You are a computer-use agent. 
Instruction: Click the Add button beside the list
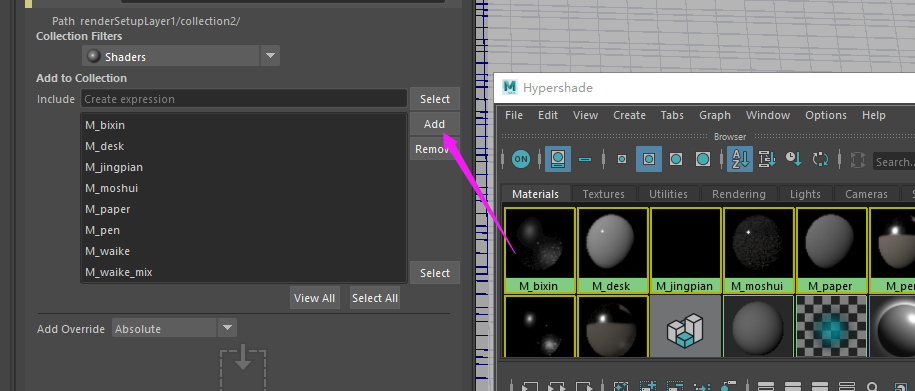[434, 124]
